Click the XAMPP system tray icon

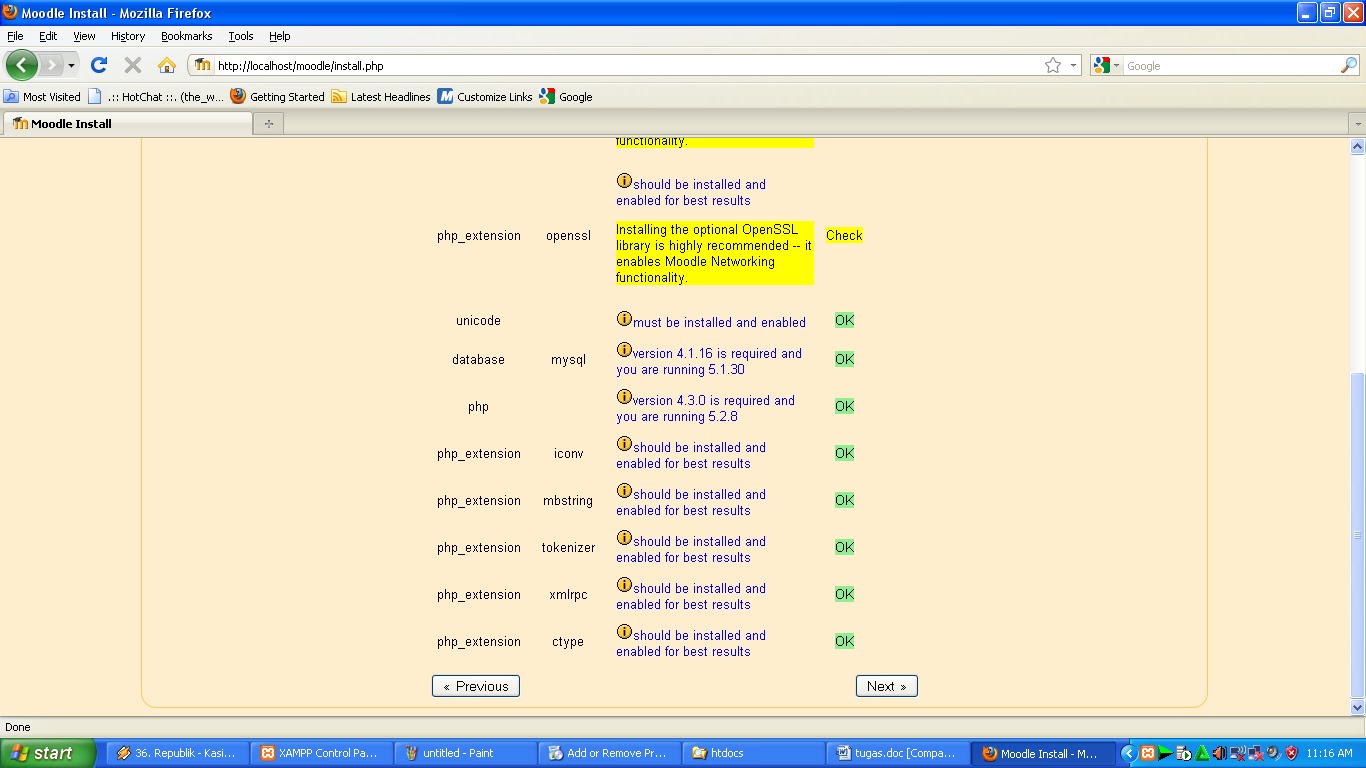pyautogui.click(x=1148, y=753)
